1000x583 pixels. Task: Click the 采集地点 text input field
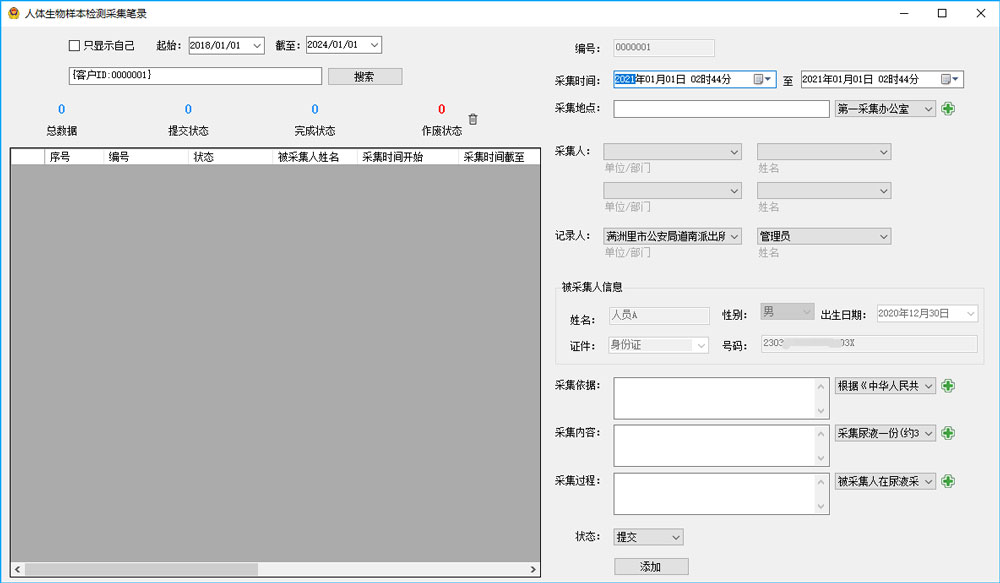pos(721,109)
